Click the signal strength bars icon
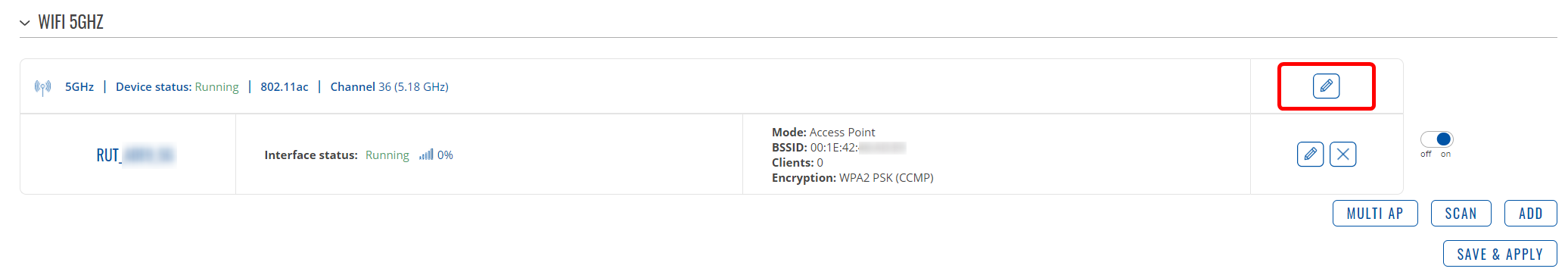 click(426, 155)
